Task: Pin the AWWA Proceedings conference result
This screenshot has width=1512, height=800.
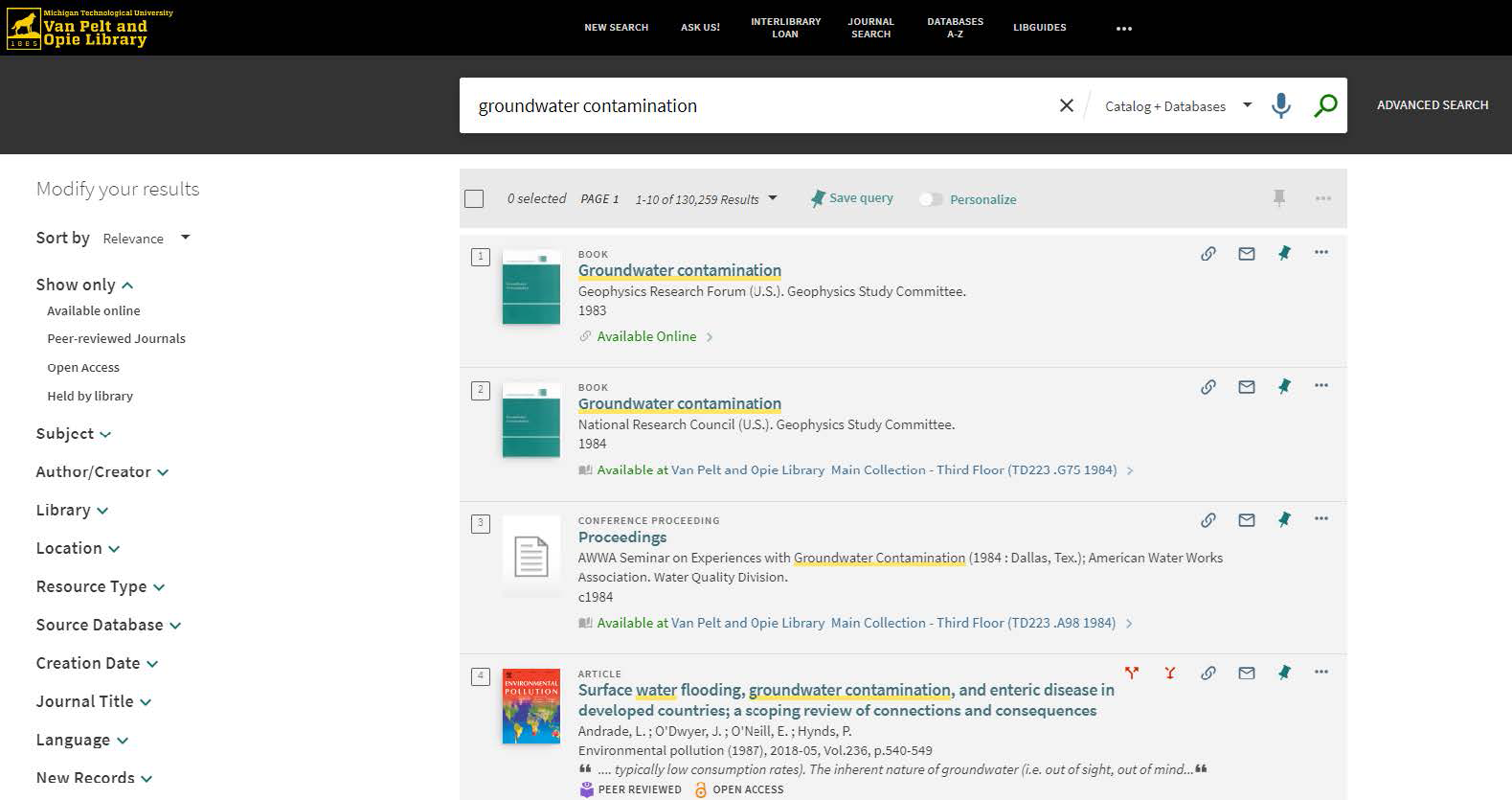Action: (x=1284, y=519)
